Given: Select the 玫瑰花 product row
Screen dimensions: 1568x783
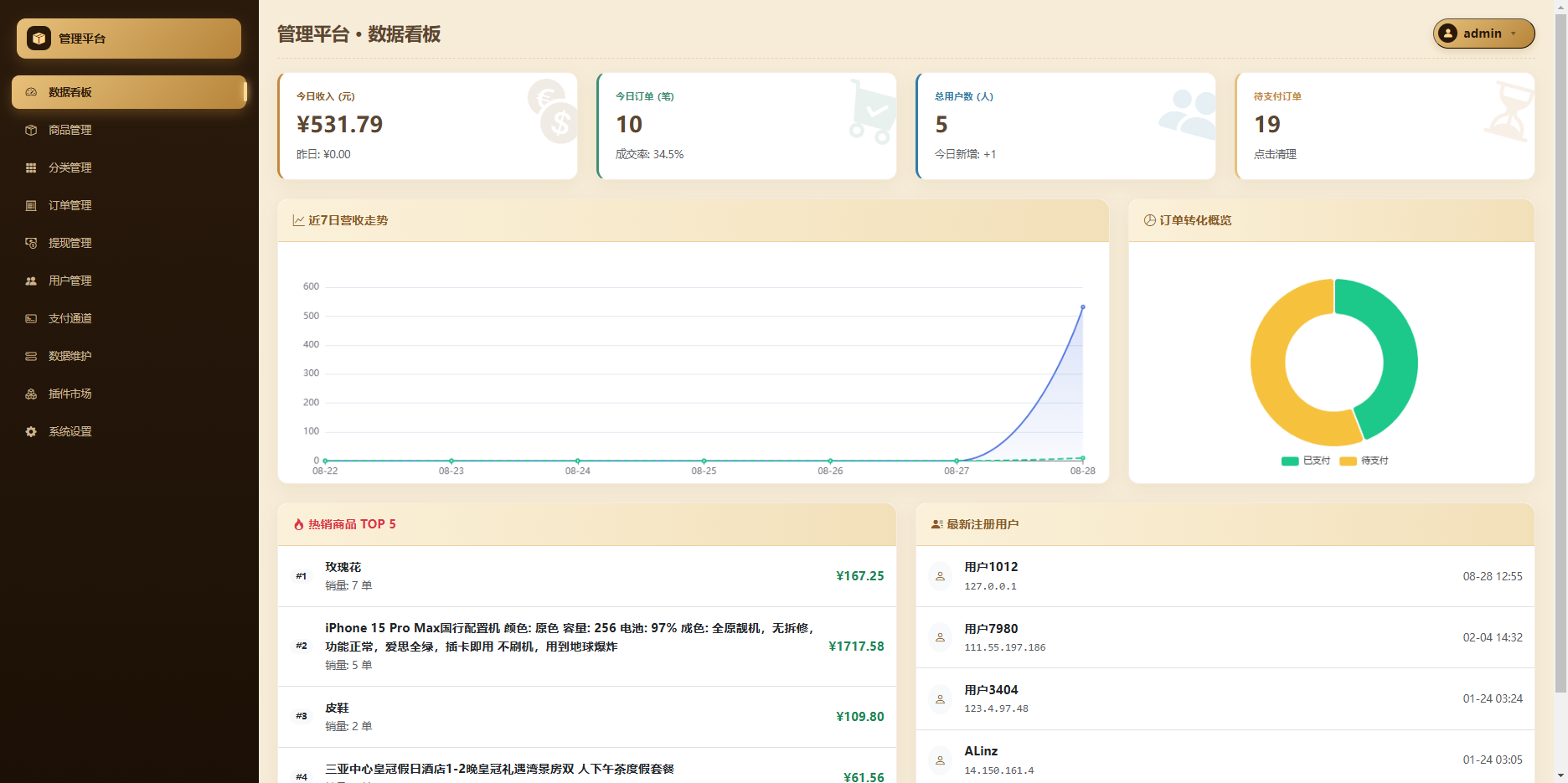Looking at the screenshot, I should 587,576.
